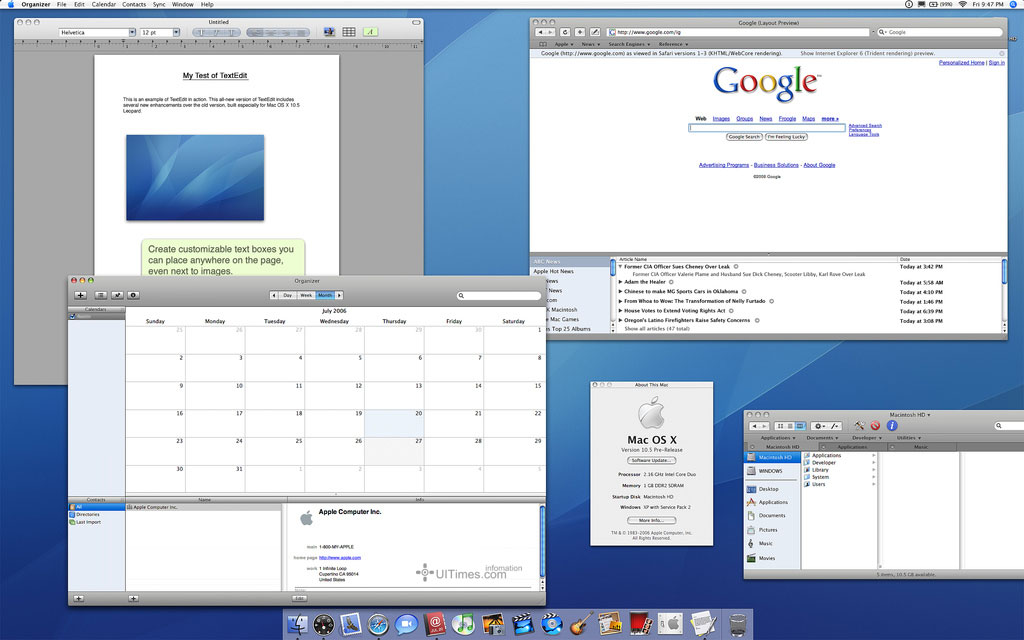Click the red prohibit icon in Finder
The width and height of the screenshot is (1024, 640).
coord(876,426)
